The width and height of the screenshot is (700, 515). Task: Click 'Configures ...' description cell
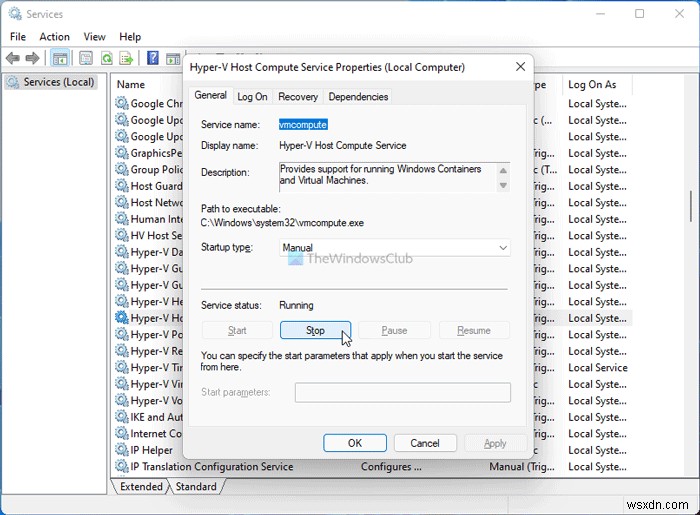[391, 466]
